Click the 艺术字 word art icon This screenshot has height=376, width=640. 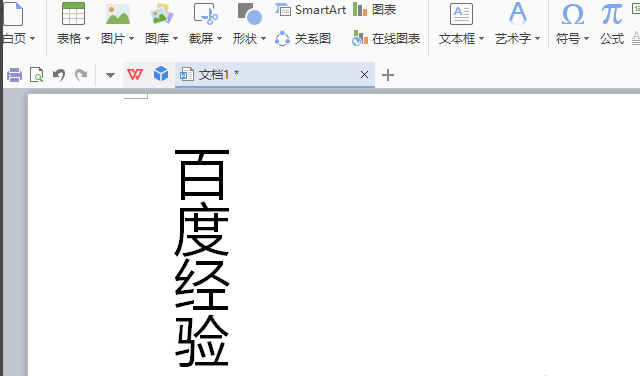pyautogui.click(x=518, y=14)
